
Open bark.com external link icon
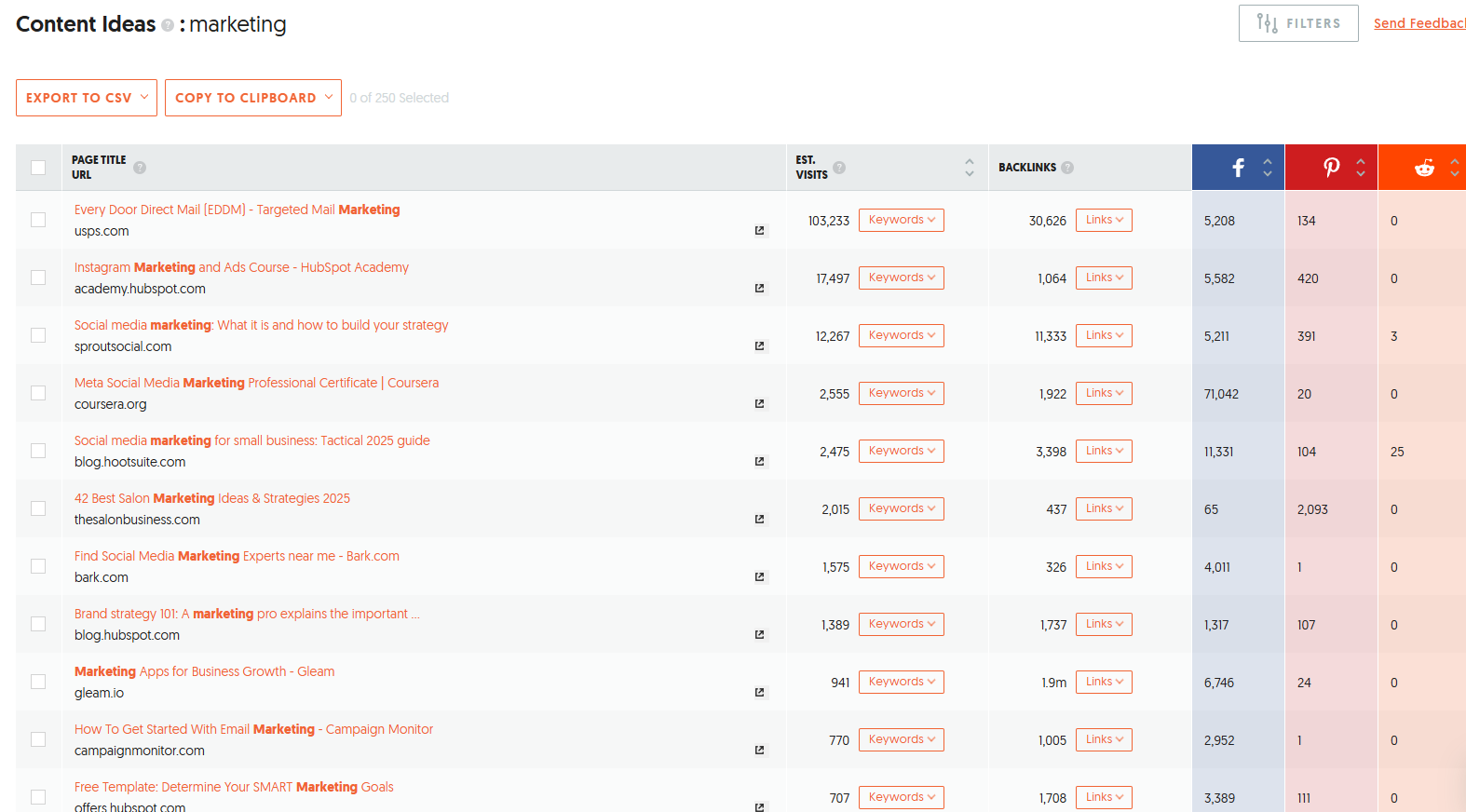(760, 577)
